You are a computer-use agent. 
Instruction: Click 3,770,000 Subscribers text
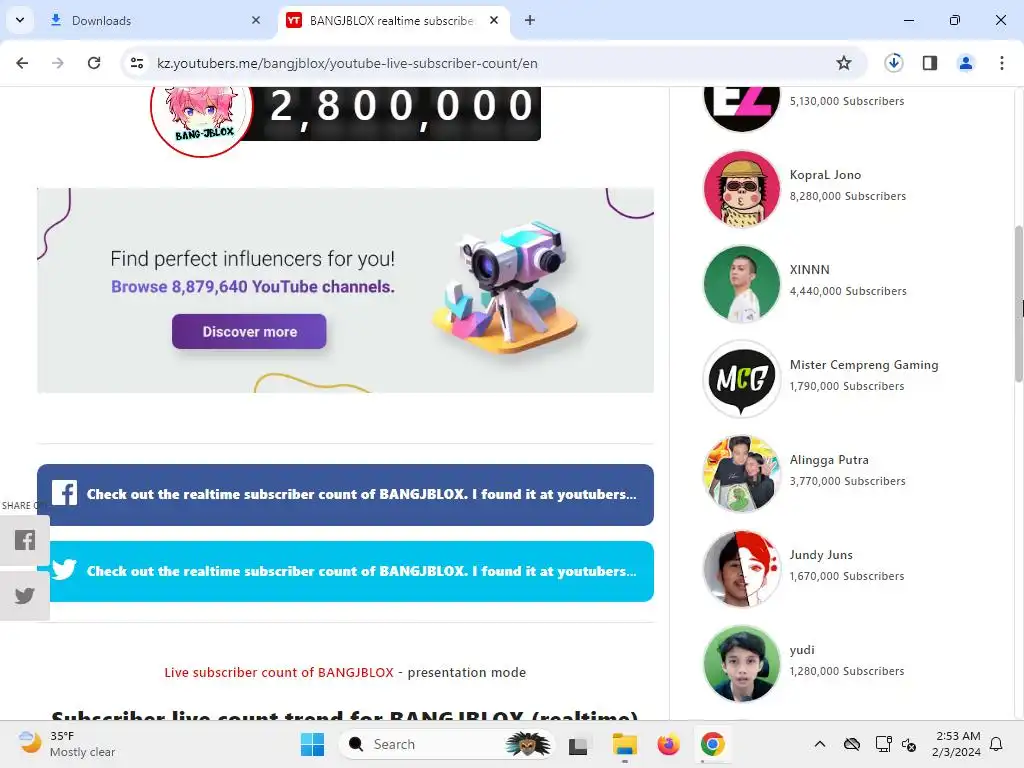848,481
